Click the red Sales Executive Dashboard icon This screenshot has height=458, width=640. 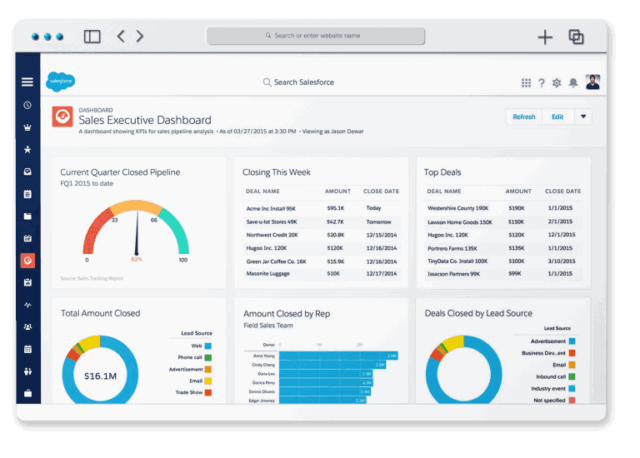pos(62,117)
